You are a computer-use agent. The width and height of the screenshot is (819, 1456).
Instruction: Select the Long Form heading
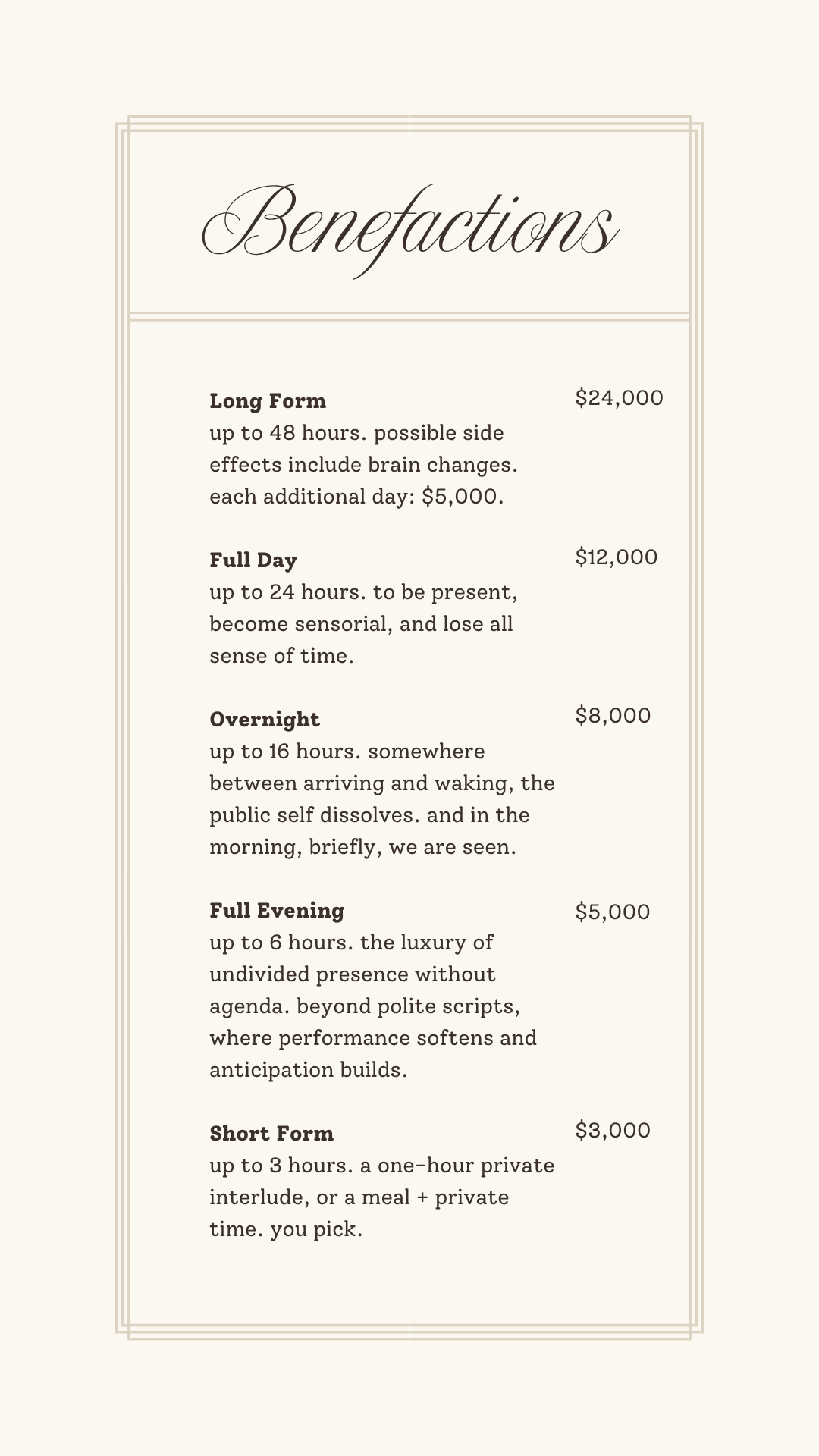[x=268, y=400]
